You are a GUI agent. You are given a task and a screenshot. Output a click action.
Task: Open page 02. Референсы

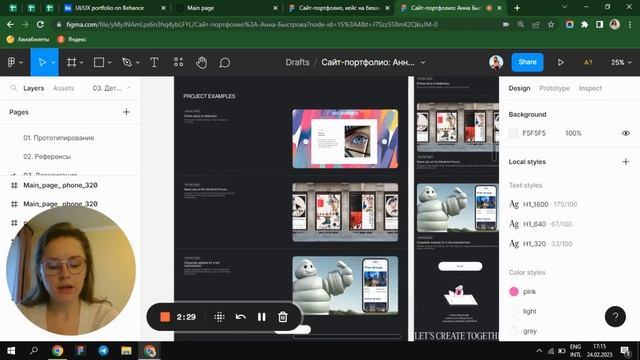click(x=47, y=157)
